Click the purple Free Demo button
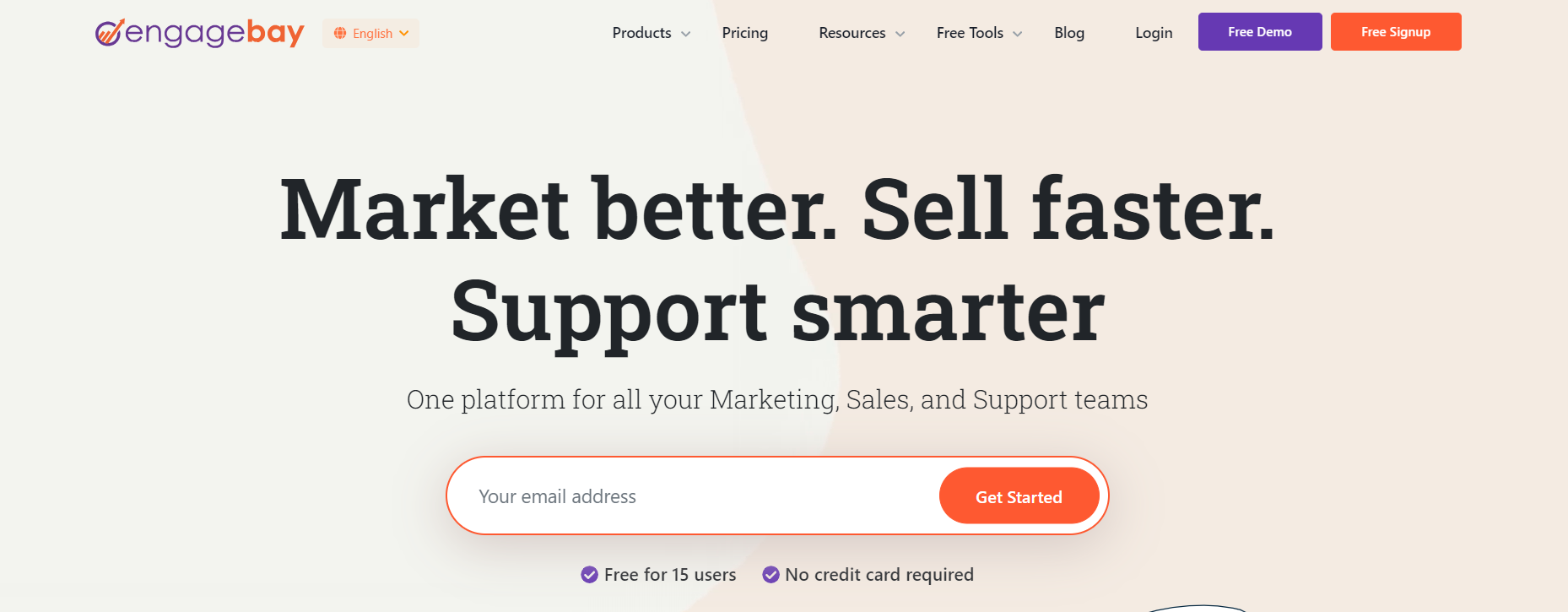Screen dimensions: 1568x612 coord(1260,32)
